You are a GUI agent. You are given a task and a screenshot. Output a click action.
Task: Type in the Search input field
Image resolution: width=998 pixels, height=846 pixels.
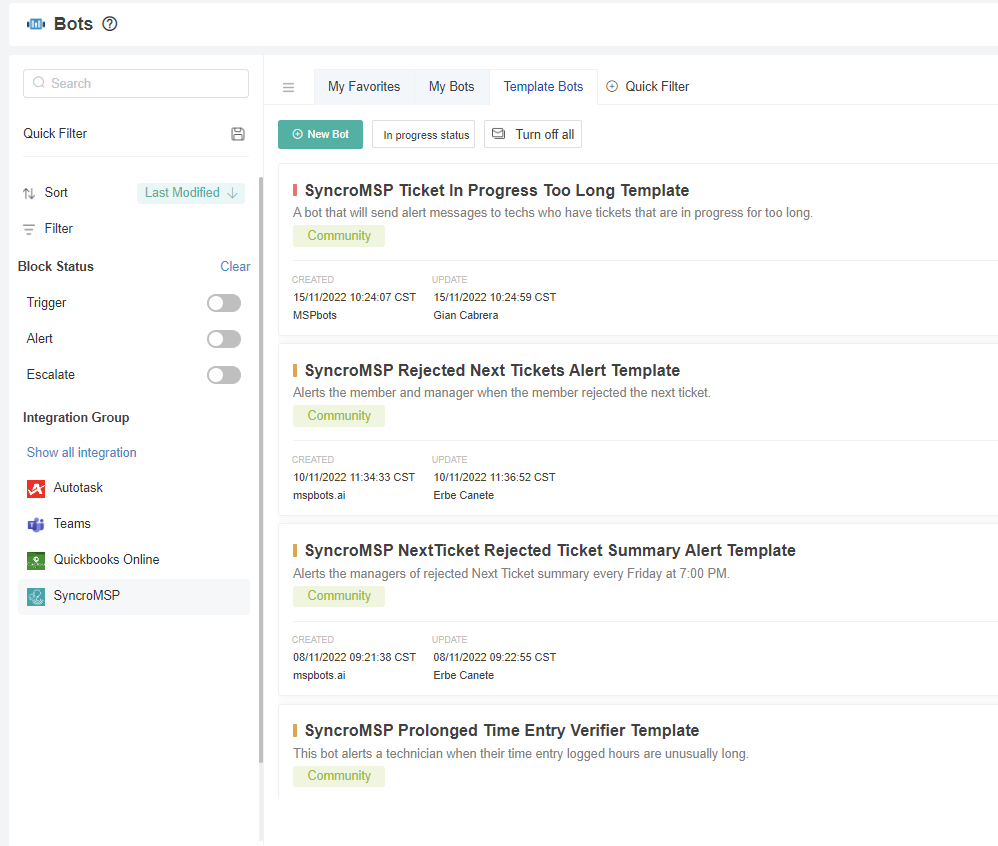(135, 83)
